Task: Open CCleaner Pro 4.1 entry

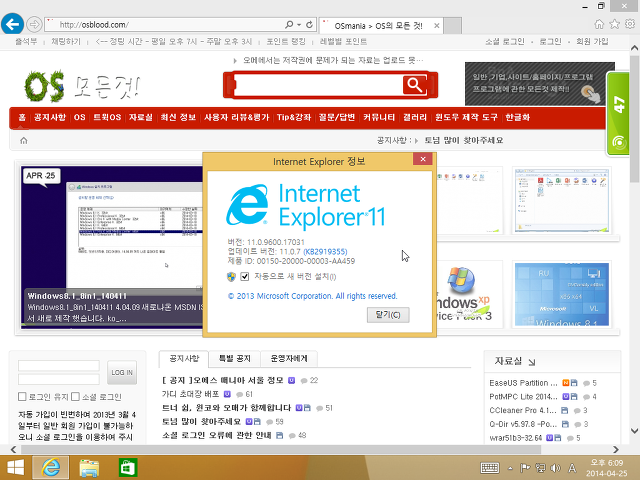Action: 523,410
